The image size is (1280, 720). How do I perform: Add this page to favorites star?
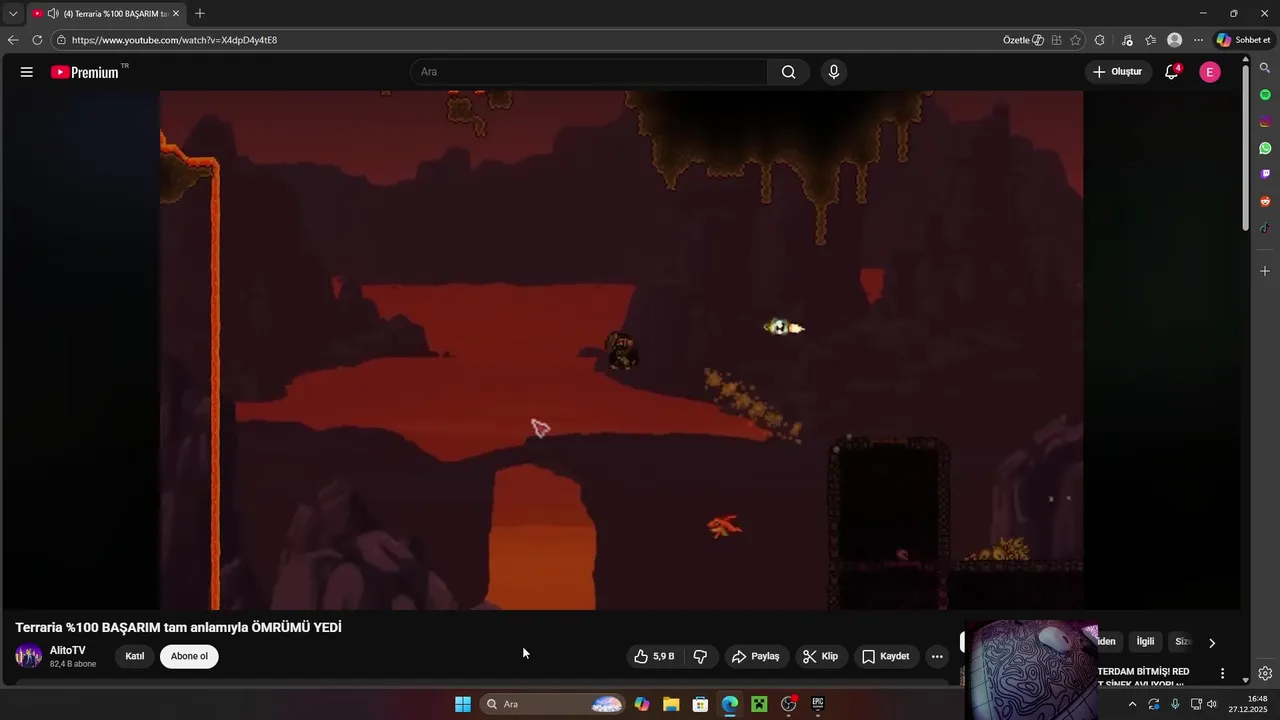[1075, 40]
